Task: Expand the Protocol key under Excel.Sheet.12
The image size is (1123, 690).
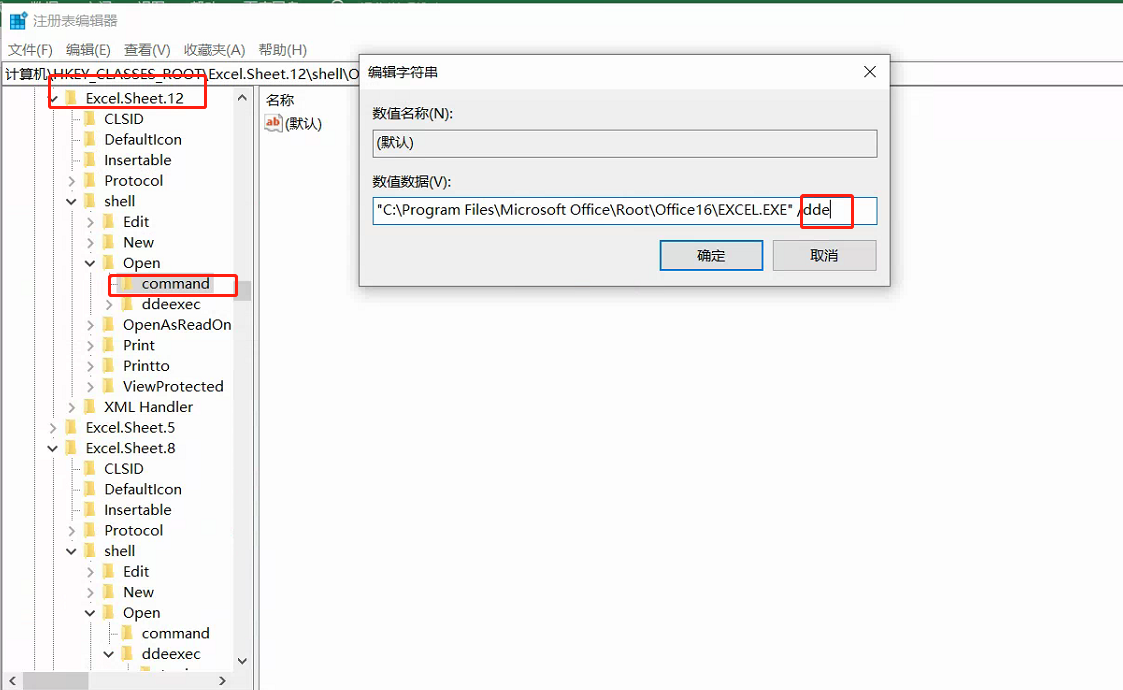Action: coord(72,181)
